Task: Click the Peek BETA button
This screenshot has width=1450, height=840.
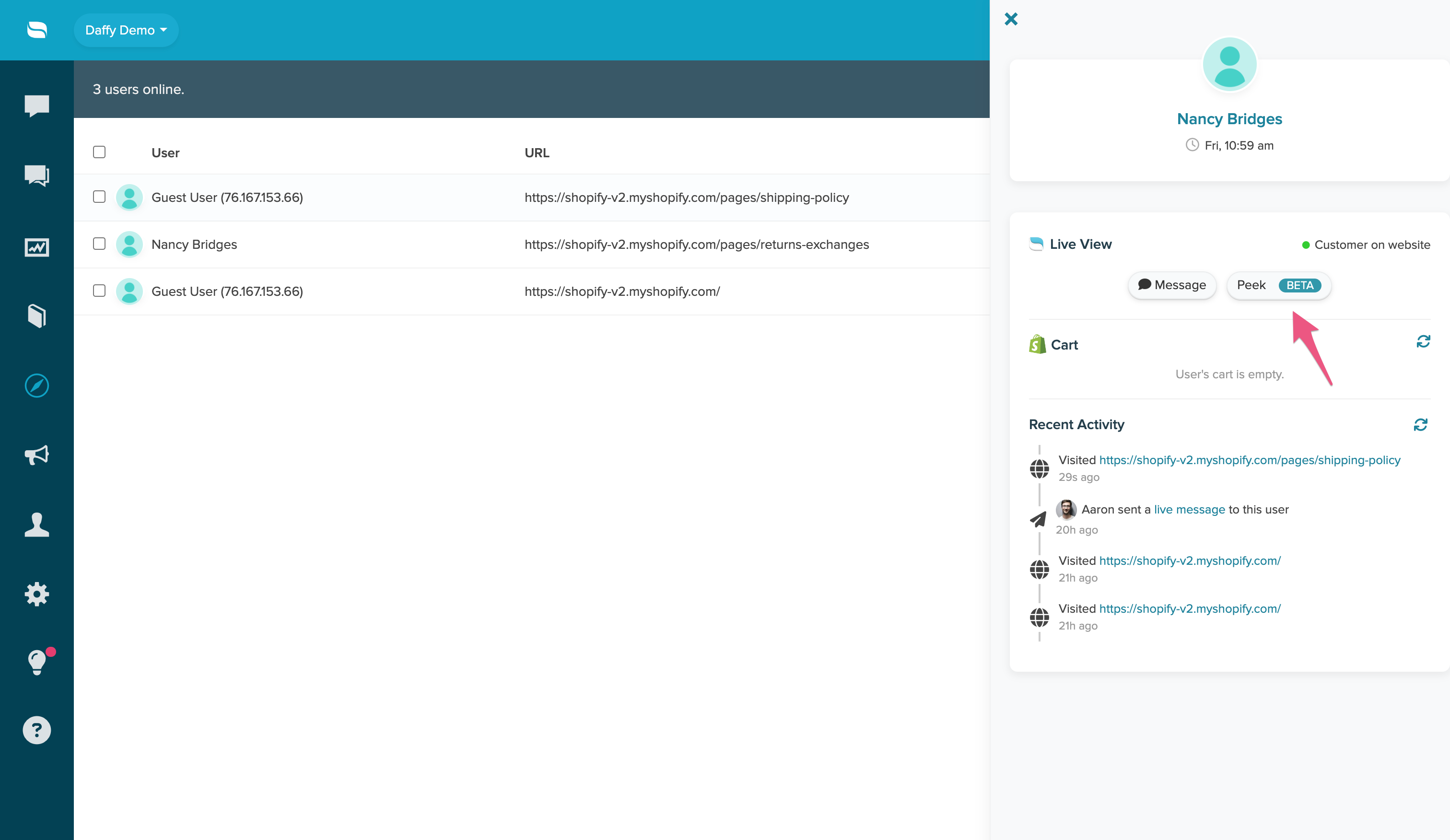Action: pos(1278,285)
